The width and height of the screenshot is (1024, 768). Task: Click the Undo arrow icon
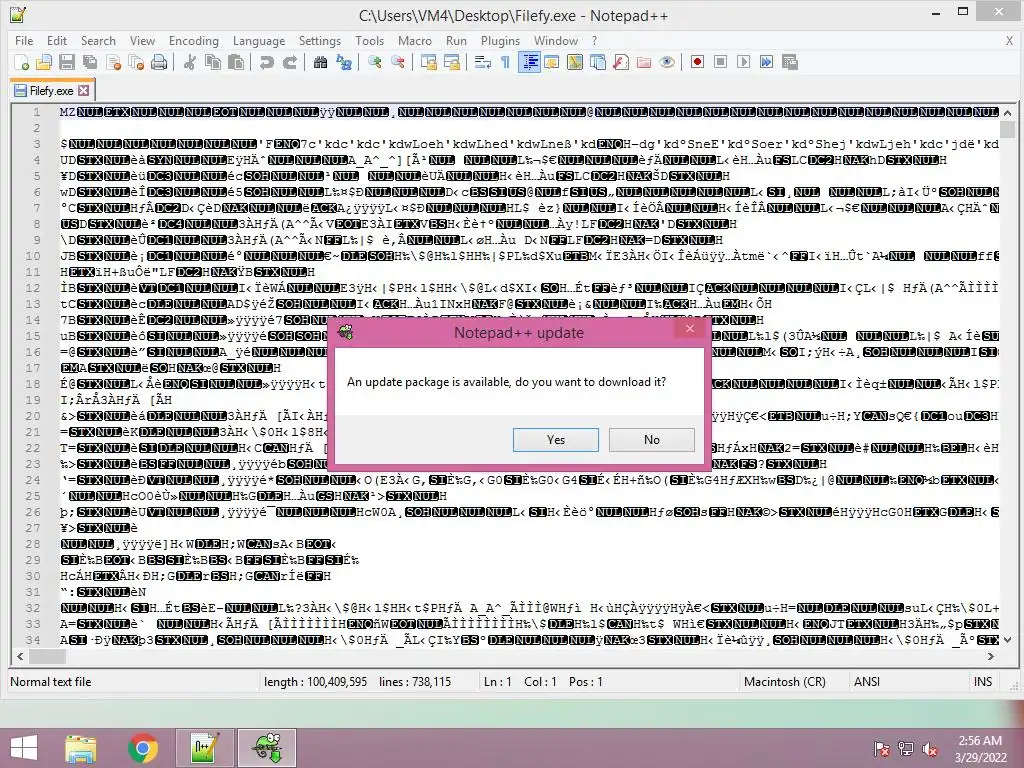coord(266,62)
